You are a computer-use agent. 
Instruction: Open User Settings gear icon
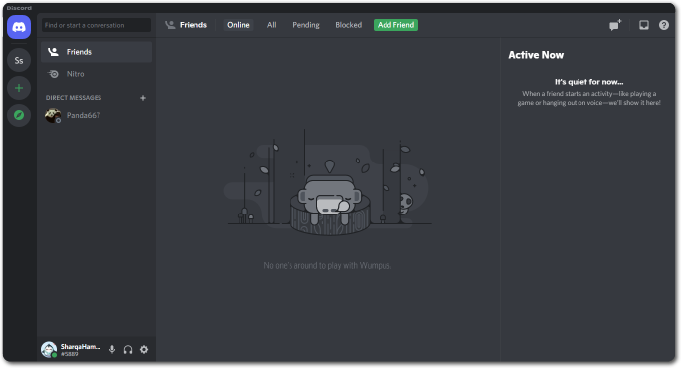click(x=144, y=349)
